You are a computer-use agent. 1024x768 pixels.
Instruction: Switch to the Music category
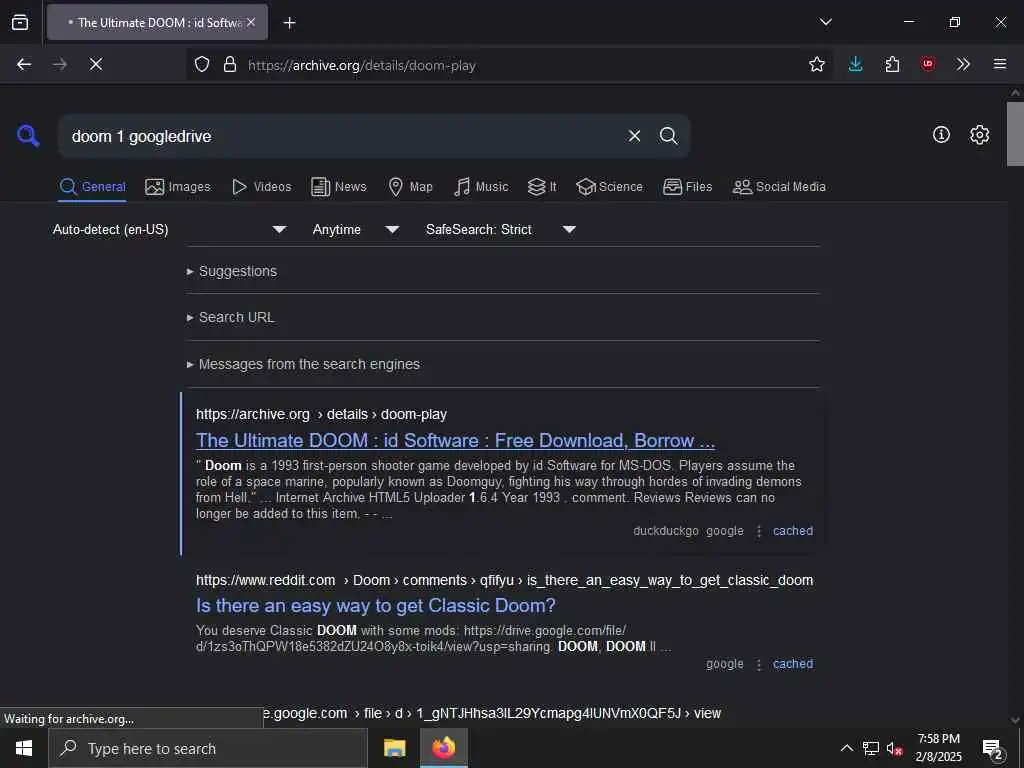coord(481,187)
